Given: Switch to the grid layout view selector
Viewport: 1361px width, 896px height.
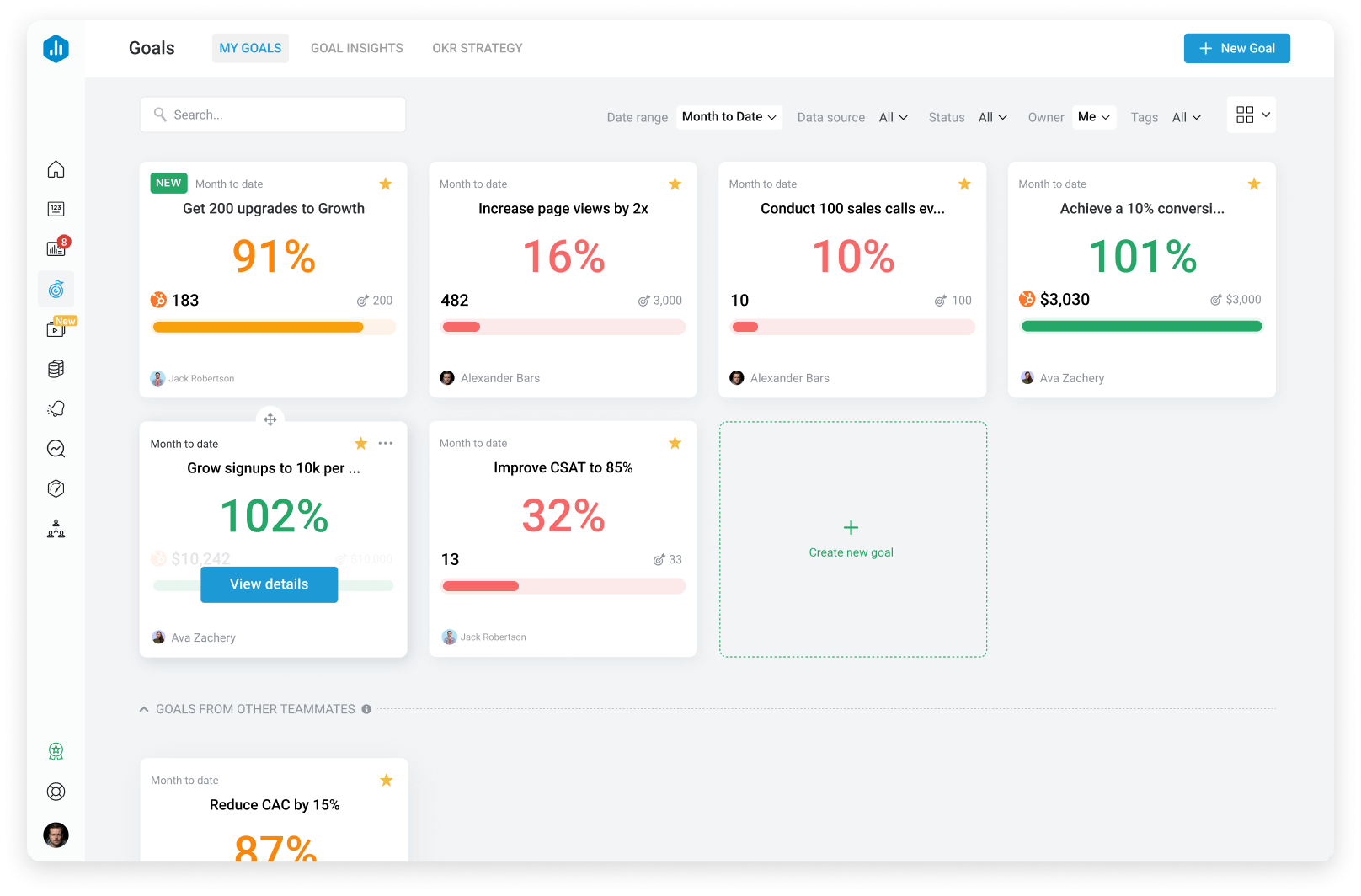Looking at the screenshot, I should [1251, 115].
